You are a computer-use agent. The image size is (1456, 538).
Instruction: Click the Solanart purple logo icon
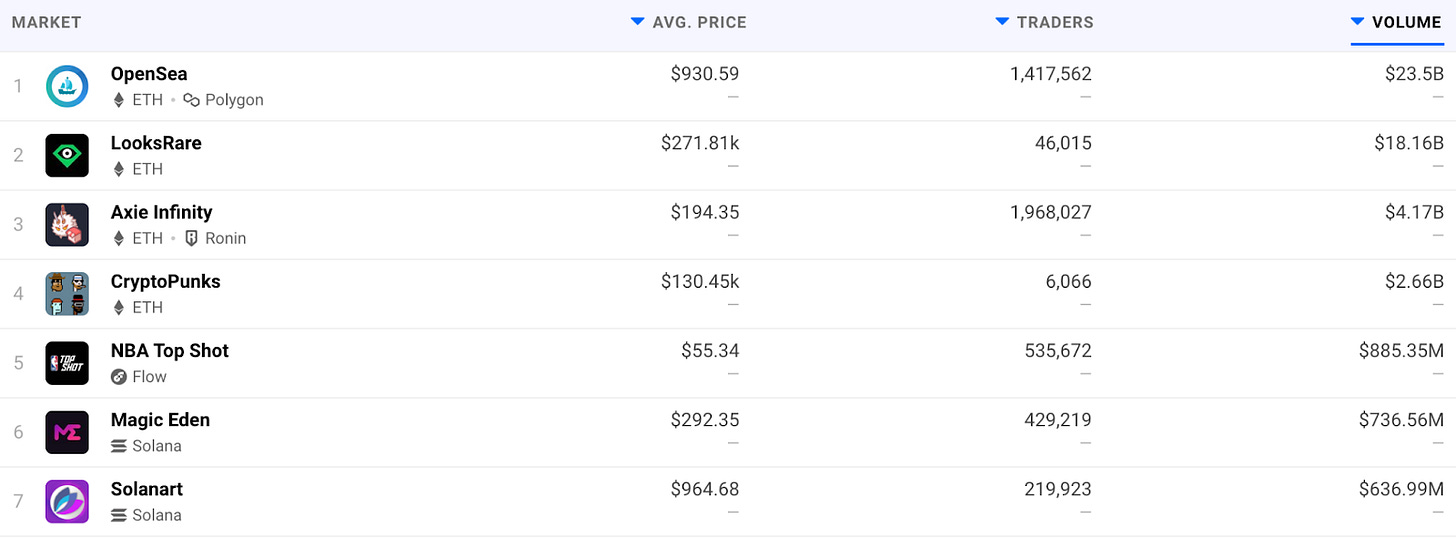tap(67, 501)
